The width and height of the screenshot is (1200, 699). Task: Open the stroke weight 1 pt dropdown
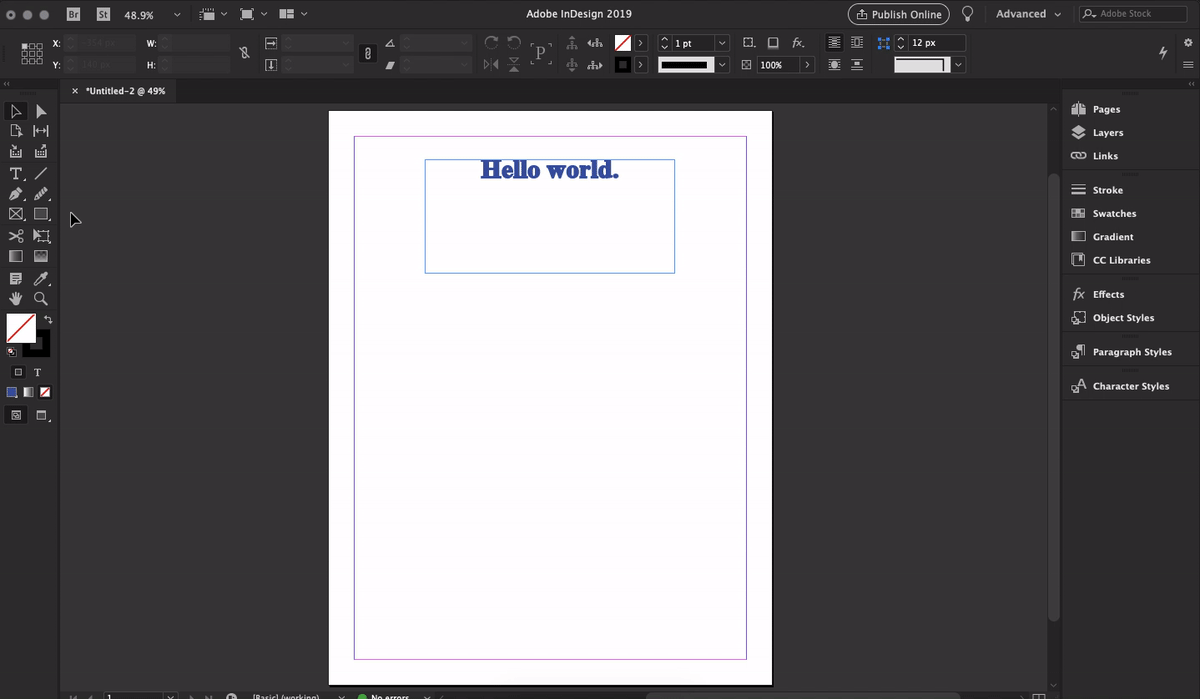tap(721, 43)
